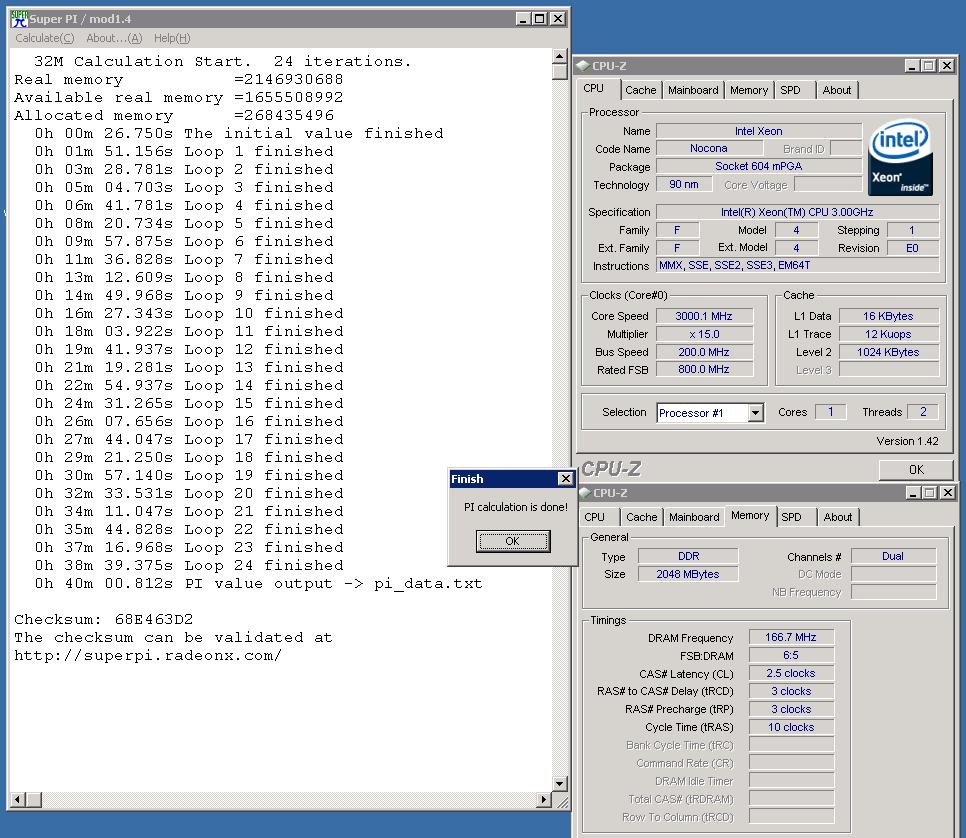Minimize the top CPU-Z window
The height and width of the screenshot is (838, 966).
[x=912, y=65]
